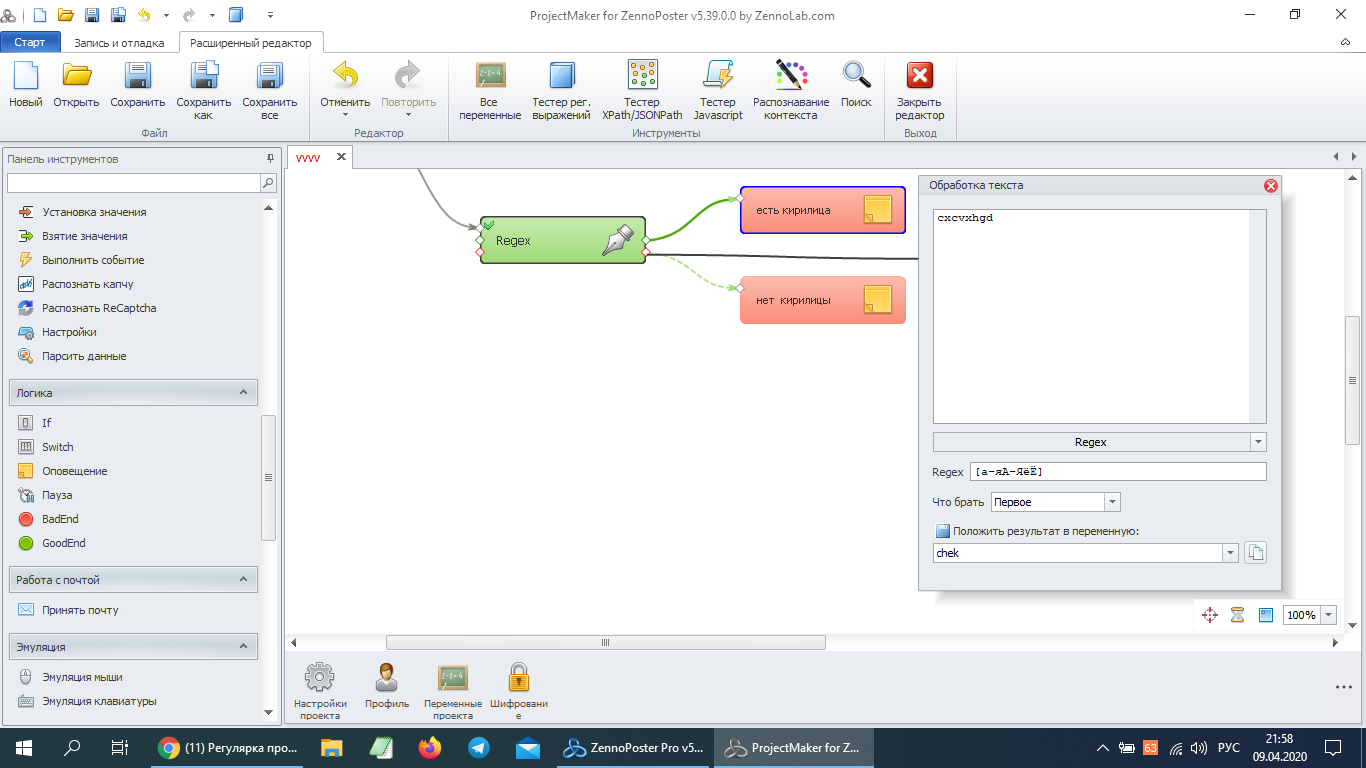Open the chek variable dropdown
1366x768 pixels.
[1230, 553]
